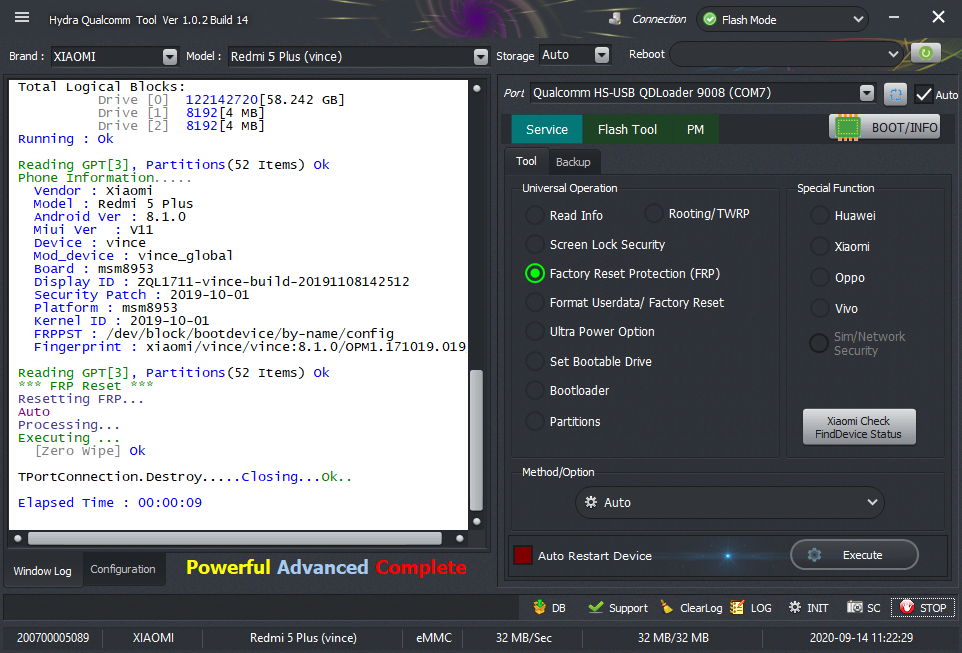The image size is (962, 653).
Task: Open the Backup sub-tab
Action: click(573, 162)
